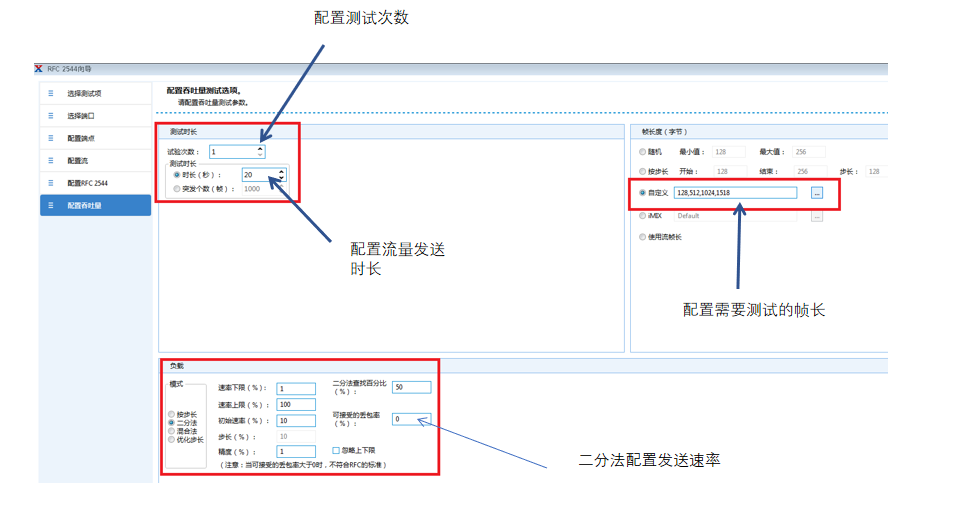
Task: Focus the 时长（秒） value field showing 20
Action: (x=260, y=175)
